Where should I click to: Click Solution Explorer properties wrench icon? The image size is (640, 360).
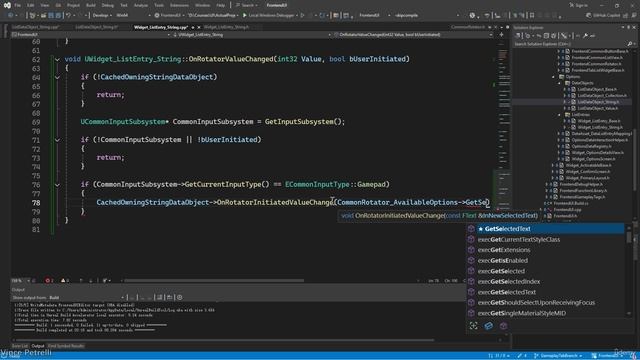pyautogui.click(x=585, y=36)
